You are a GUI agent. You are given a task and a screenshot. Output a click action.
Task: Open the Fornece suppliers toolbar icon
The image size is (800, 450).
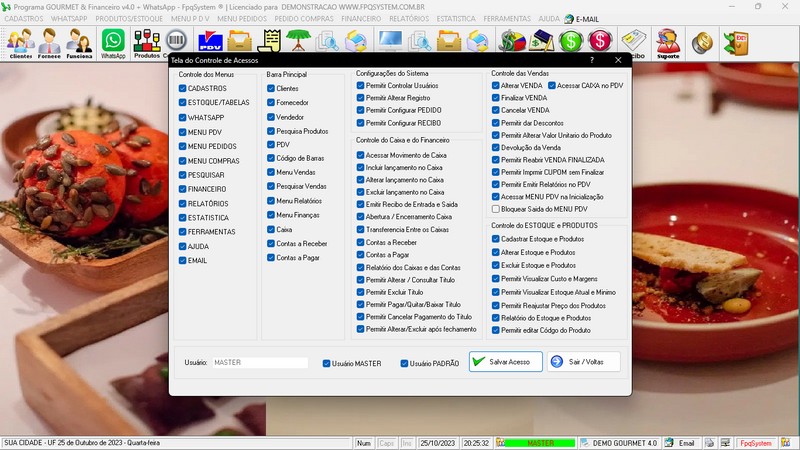click(x=49, y=43)
